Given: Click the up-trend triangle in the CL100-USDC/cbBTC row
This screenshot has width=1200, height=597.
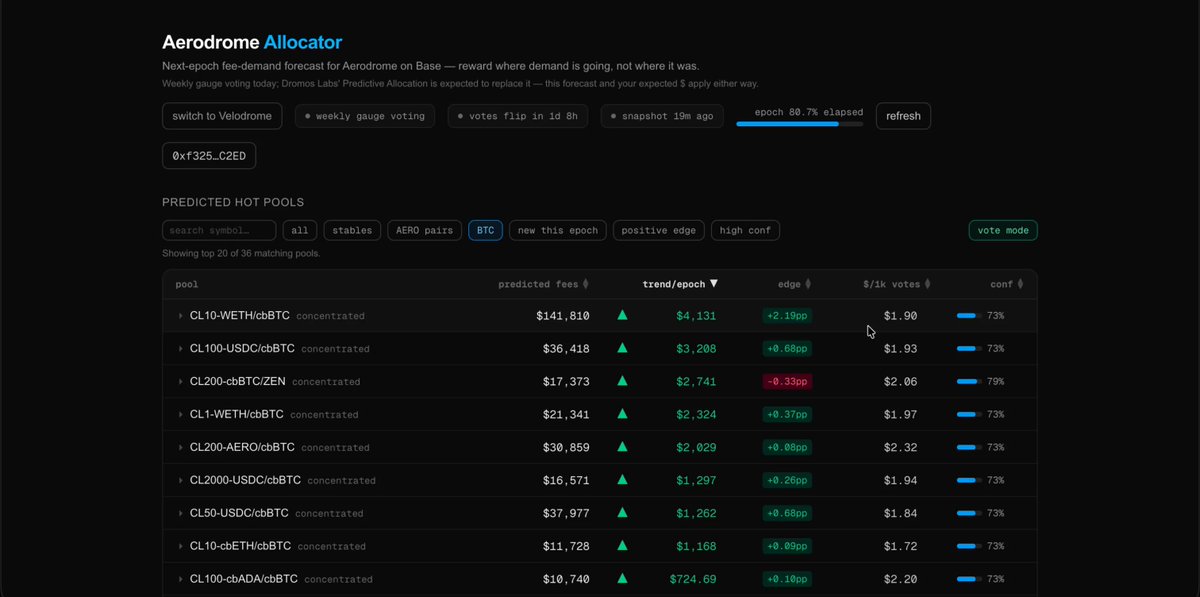Looking at the screenshot, I should (622, 349).
